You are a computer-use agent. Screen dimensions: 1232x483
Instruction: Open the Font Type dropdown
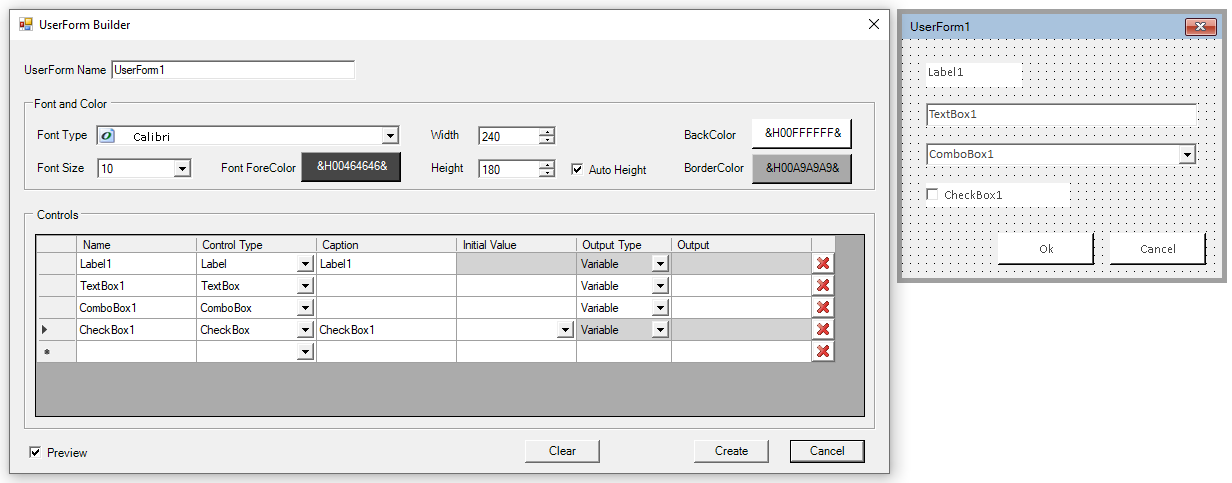coord(390,136)
